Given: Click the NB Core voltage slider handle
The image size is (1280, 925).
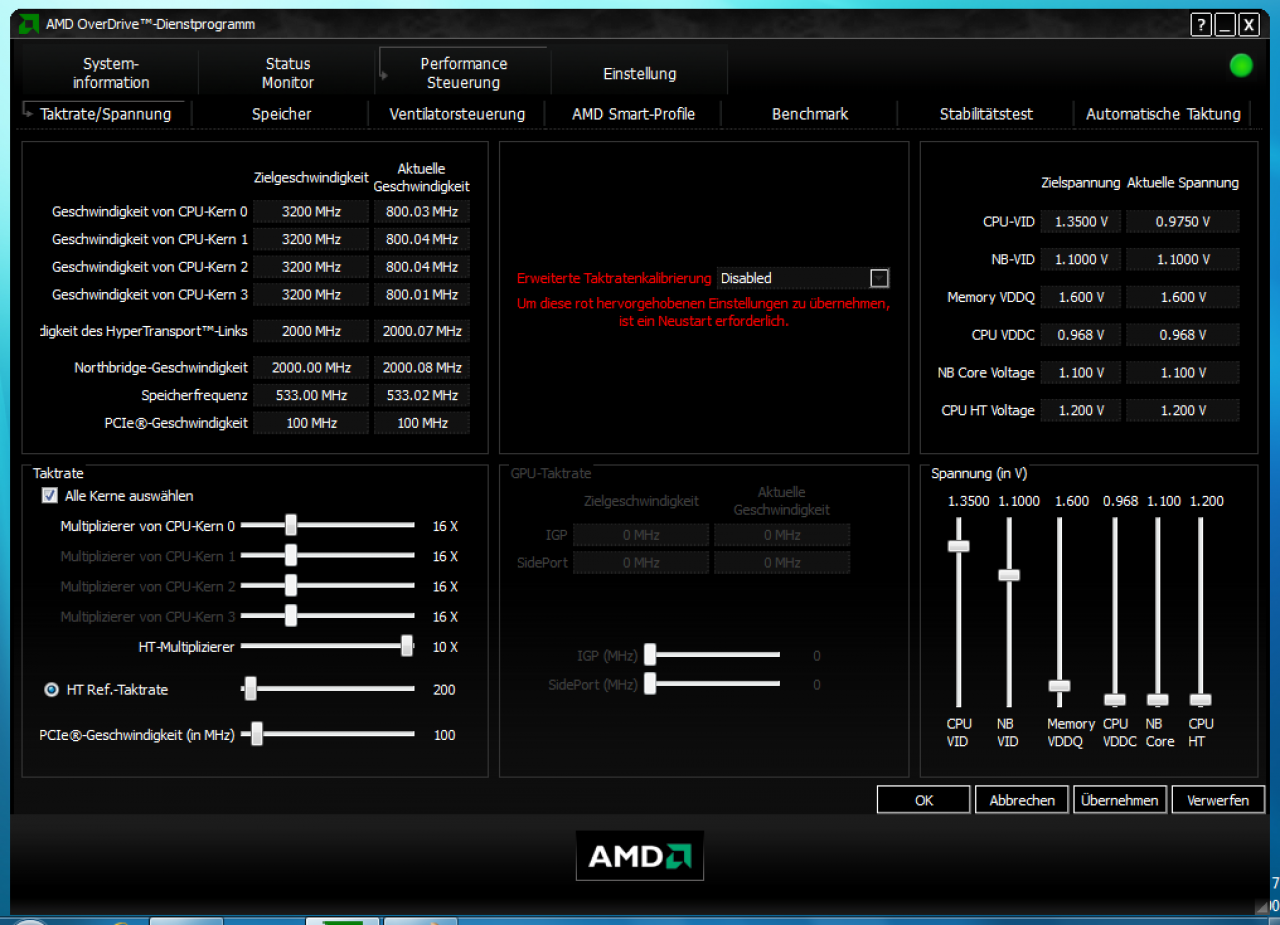Looking at the screenshot, I should point(1158,700).
